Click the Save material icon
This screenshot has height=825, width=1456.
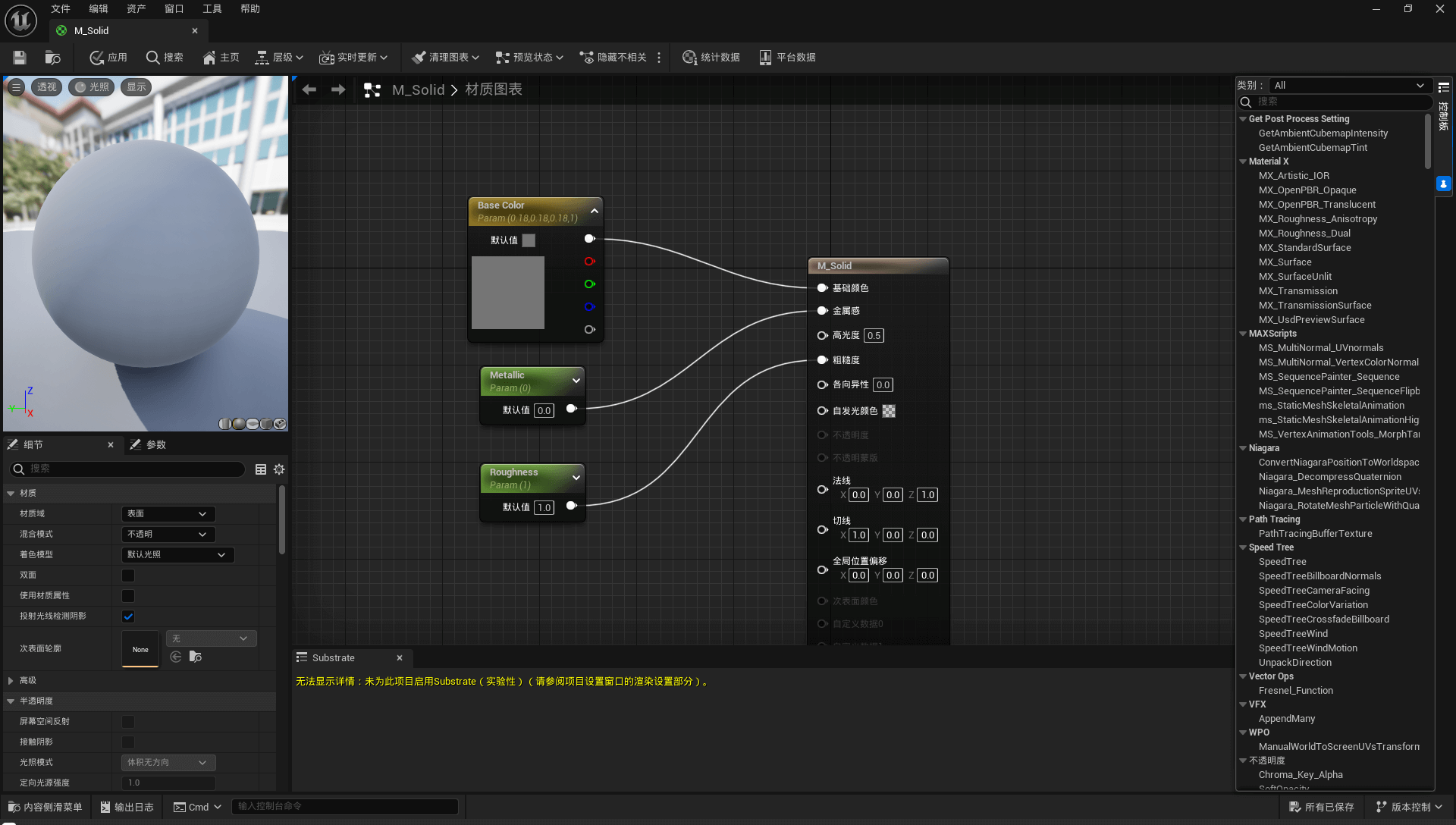tap(20, 58)
